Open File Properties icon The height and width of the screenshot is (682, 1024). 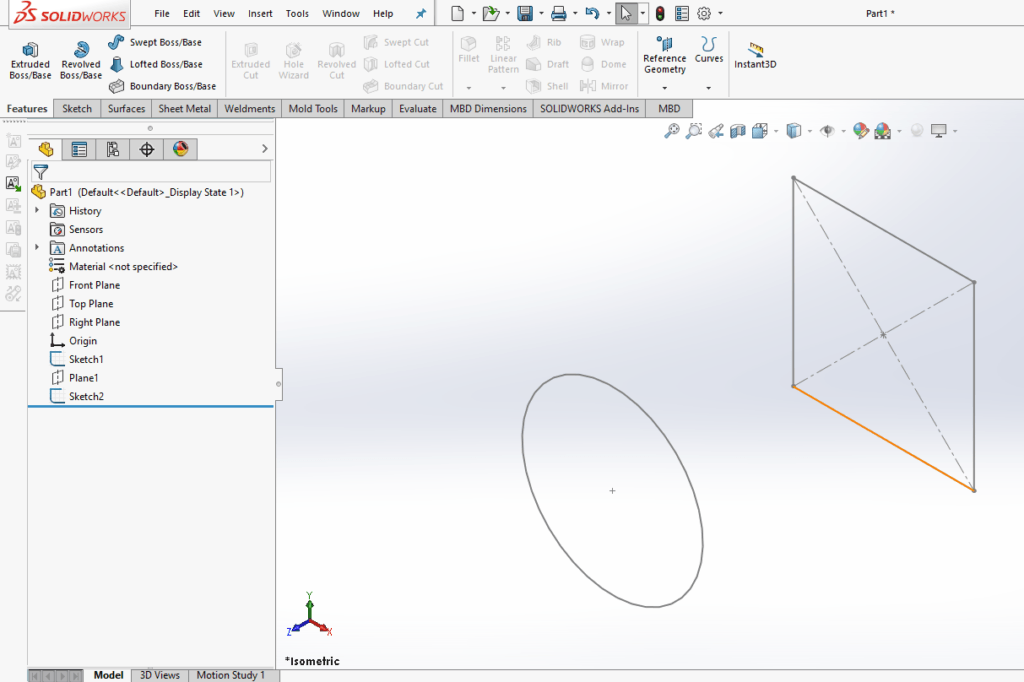tap(682, 13)
